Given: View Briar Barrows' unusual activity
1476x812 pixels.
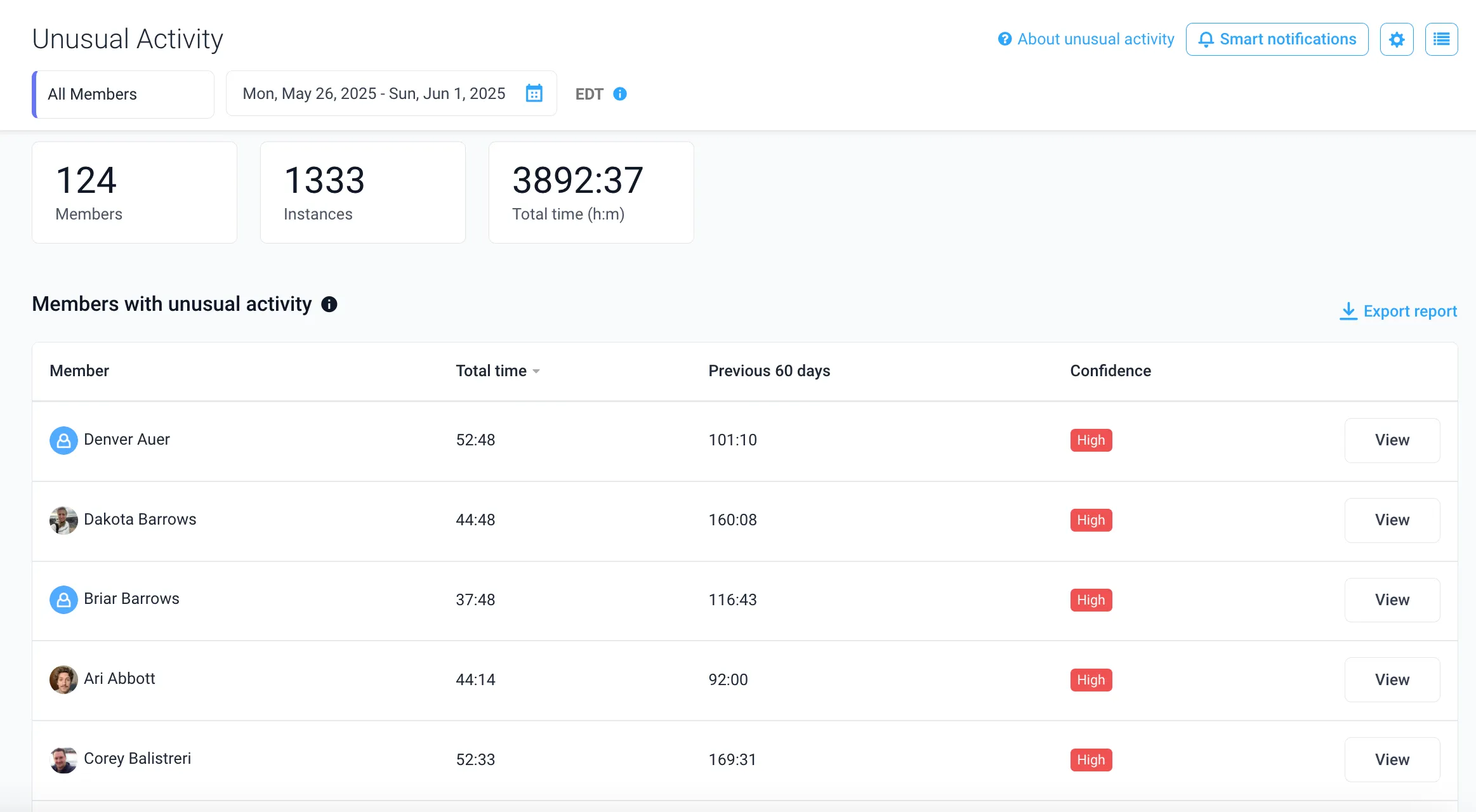Looking at the screenshot, I should click(x=1392, y=599).
